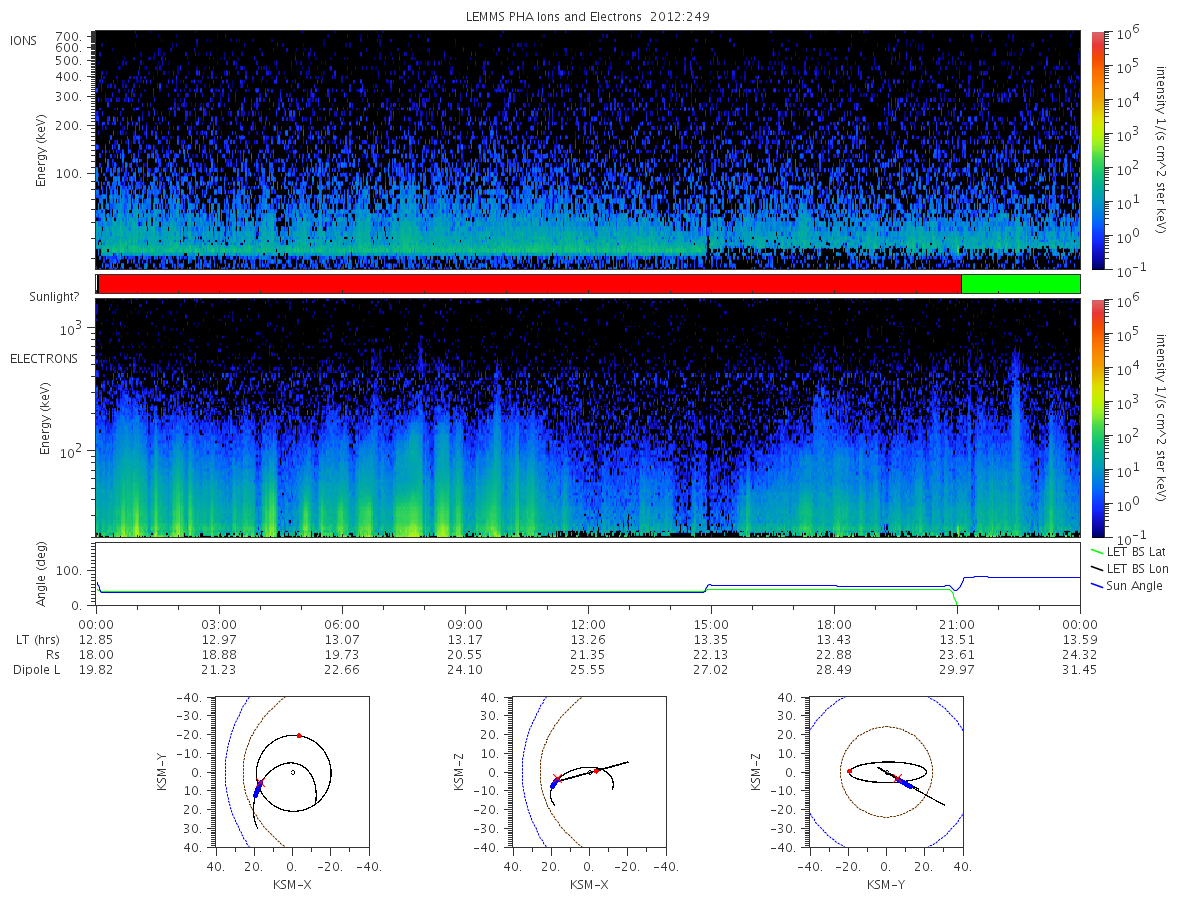Click the electrons intensity color scale bar
The image size is (1200, 900).
1097,417
